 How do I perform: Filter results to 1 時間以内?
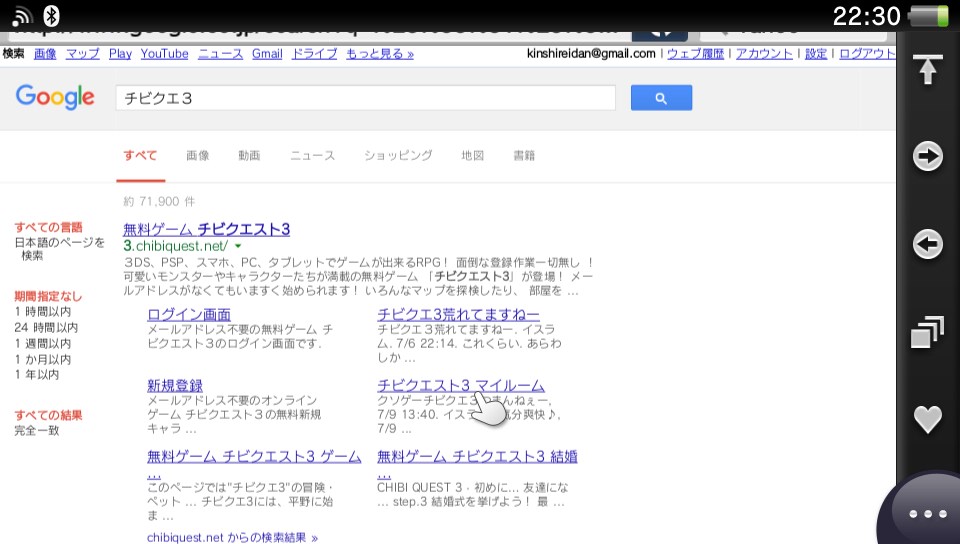tap(43, 312)
